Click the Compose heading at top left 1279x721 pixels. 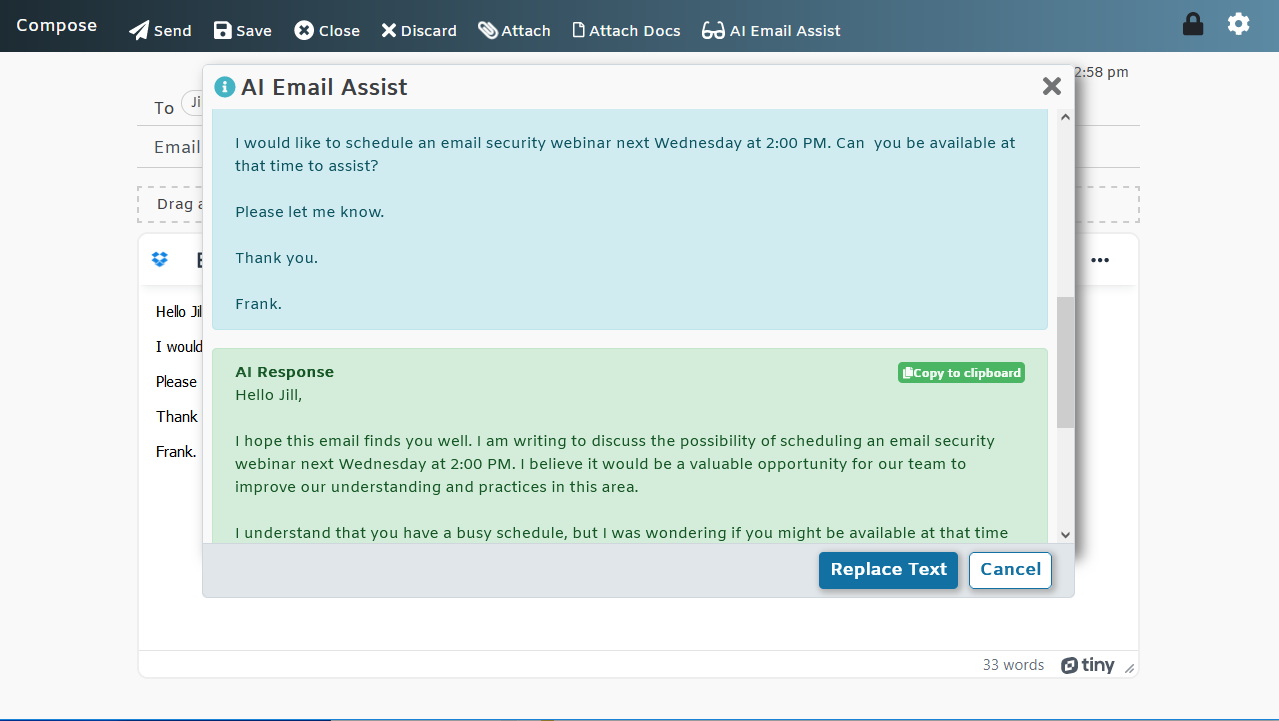[x=56, y=25]
